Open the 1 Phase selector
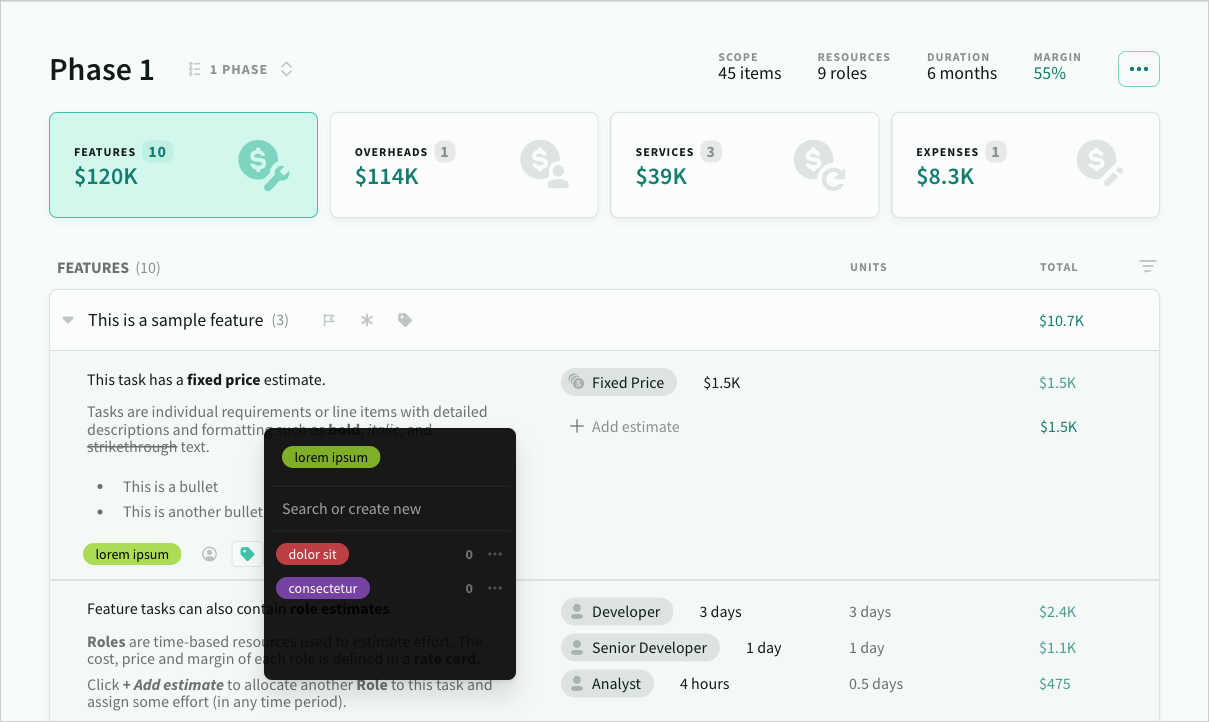 pyautogui.click(x=240, y=69)
